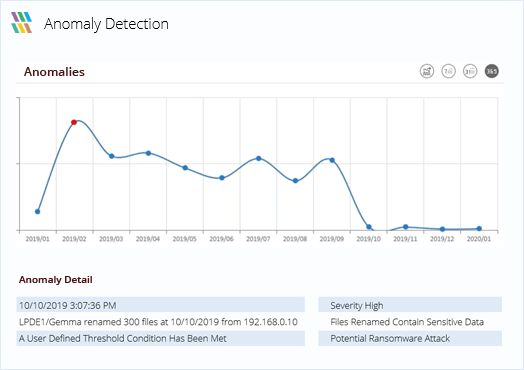The image size is (524, 370).
Task: Click the 2020/01 axis label
Action: 479,239
